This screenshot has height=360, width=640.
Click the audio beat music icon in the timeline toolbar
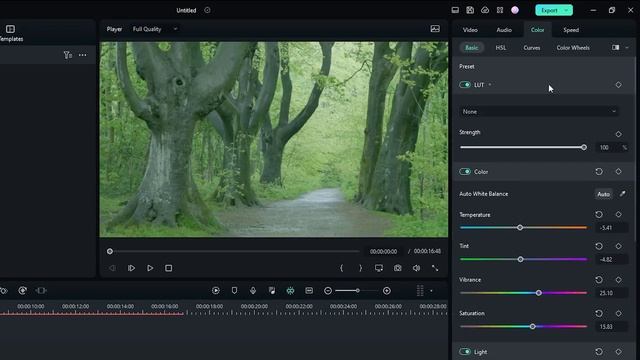coord(272,291)
